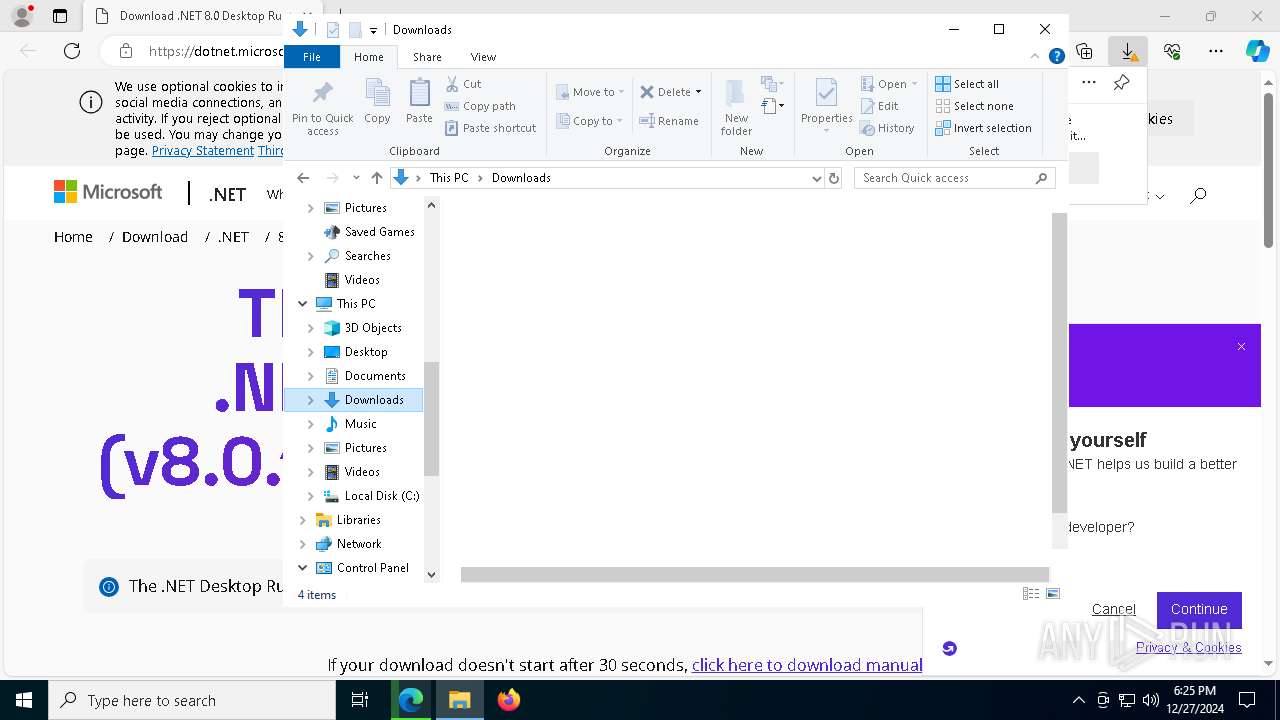Click the Up one level arrow
Image resolution: width=1280 pixels, height=720 pixels.
tap(376, 178)
